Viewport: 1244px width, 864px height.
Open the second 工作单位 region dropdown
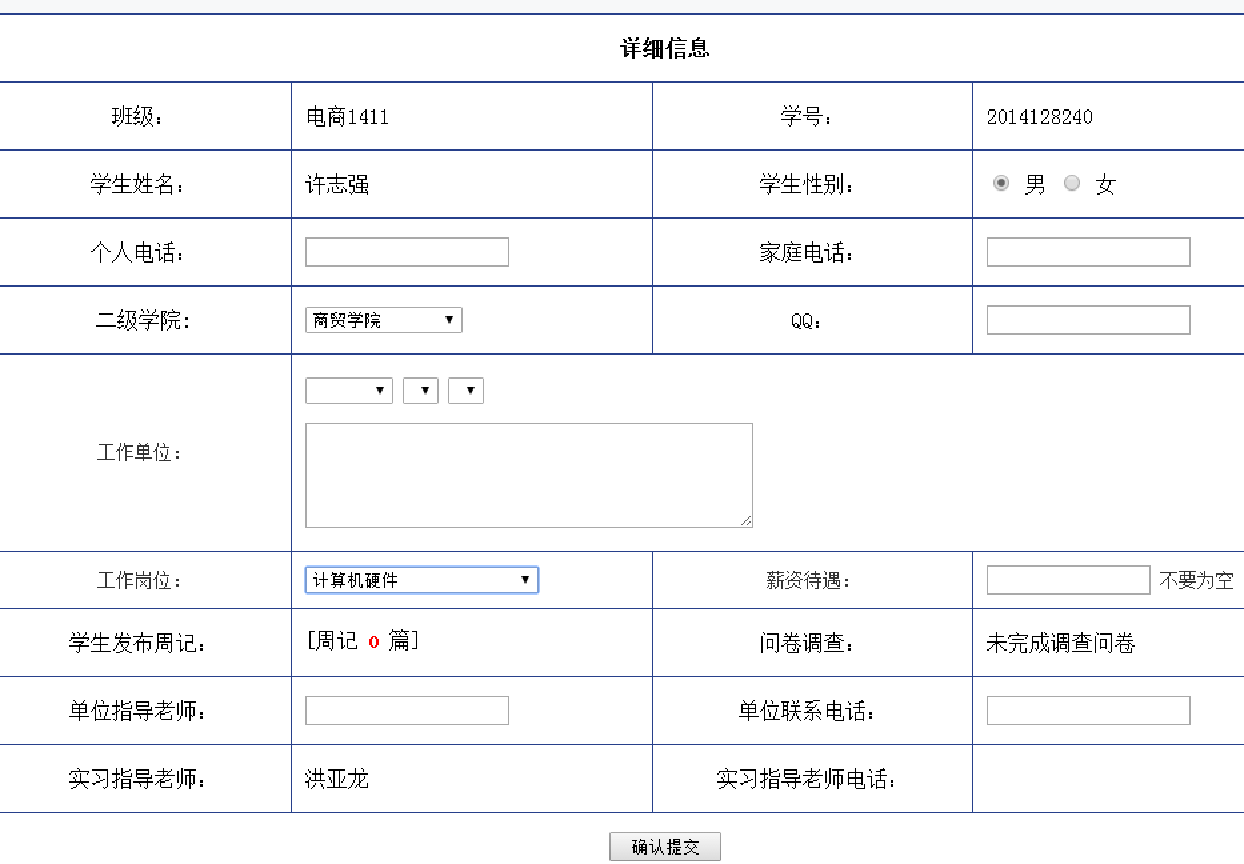pyautogui.click(x=421, y=391)
